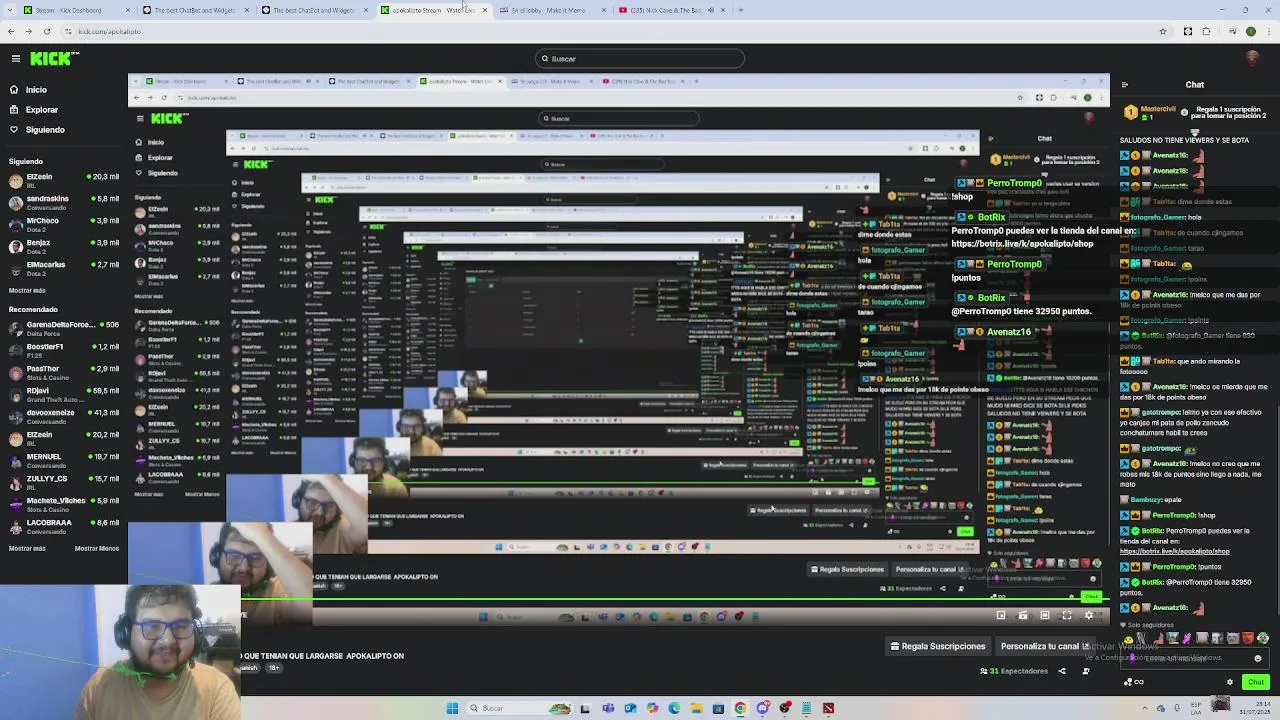Open followed channel sandraskins
This screenshot has height=720, width=1280.
[x=63, y=202]
